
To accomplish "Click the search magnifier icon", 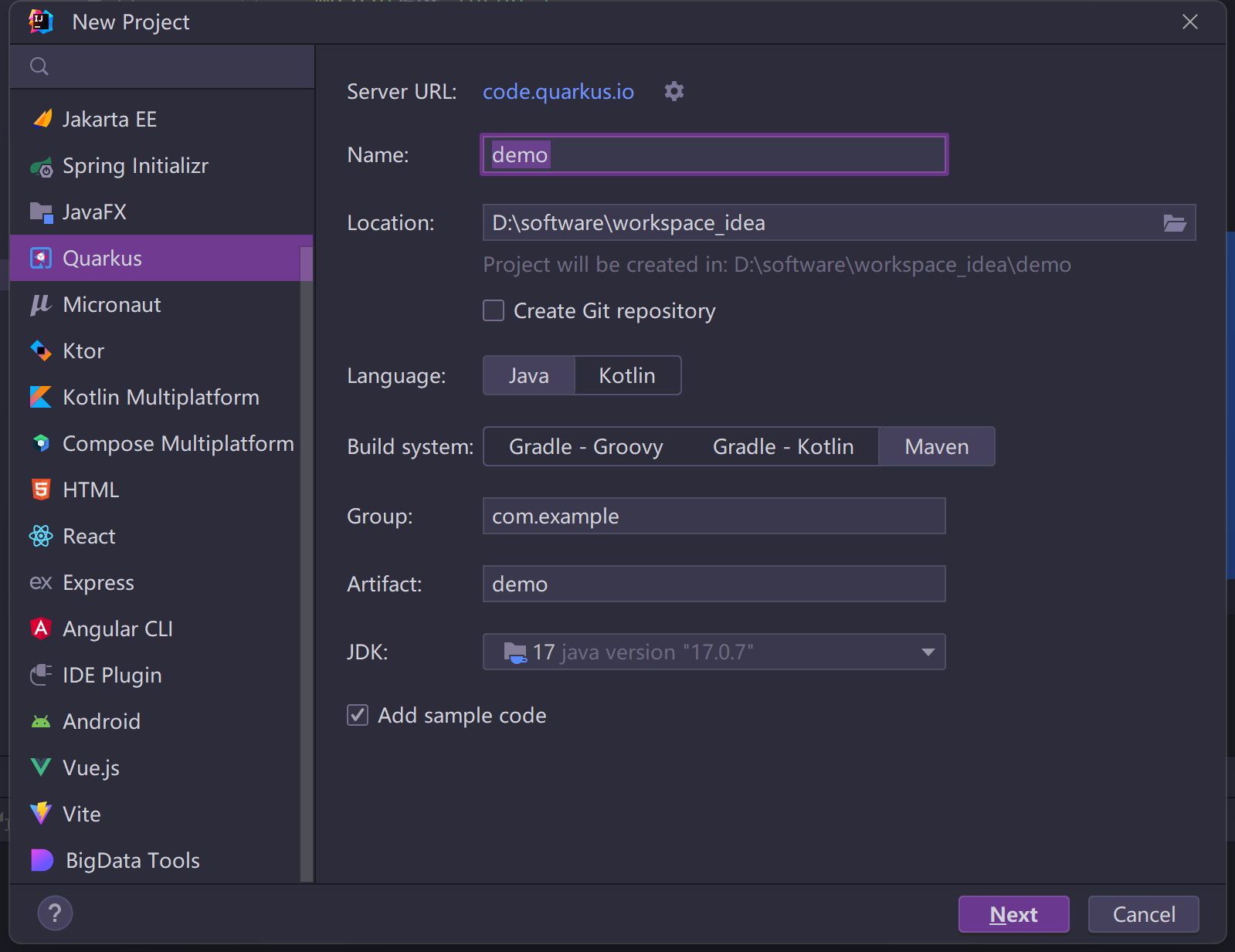I will click(x=39, y=66).
